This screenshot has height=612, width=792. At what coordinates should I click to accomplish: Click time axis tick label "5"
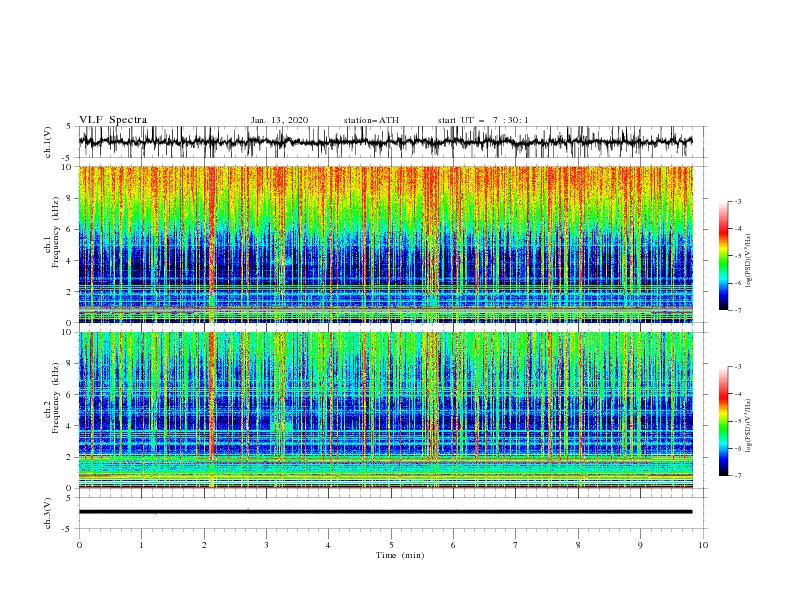(x=391, y=545)
